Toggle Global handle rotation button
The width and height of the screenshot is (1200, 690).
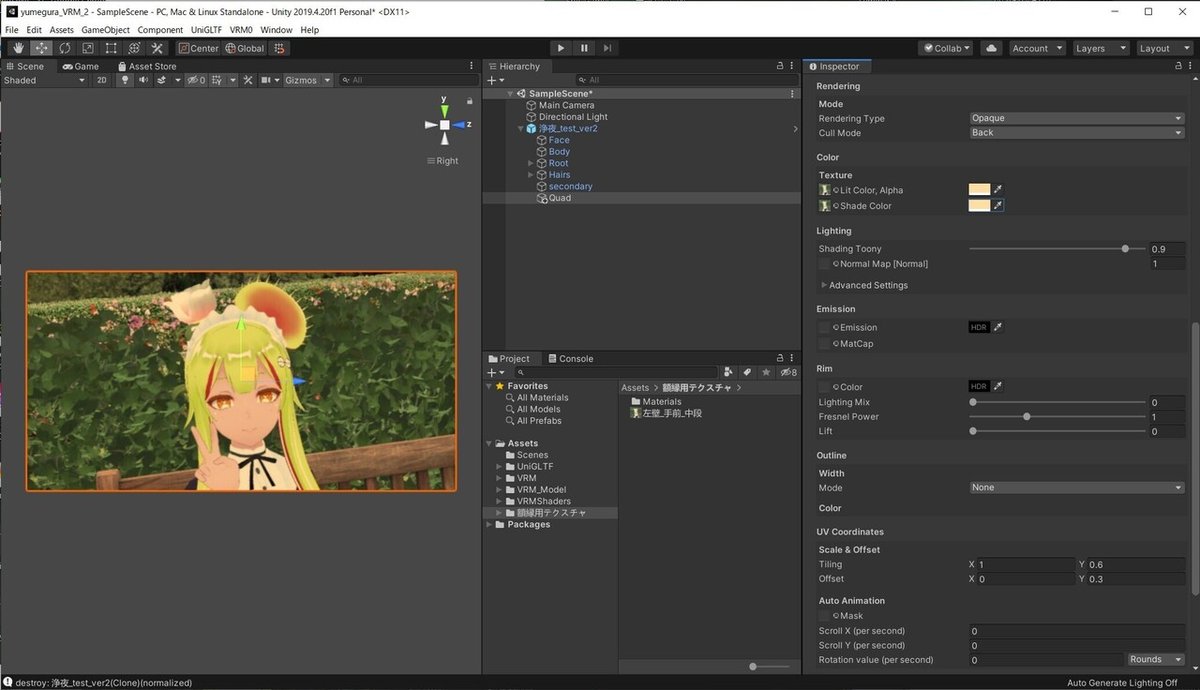coord(245,48)
